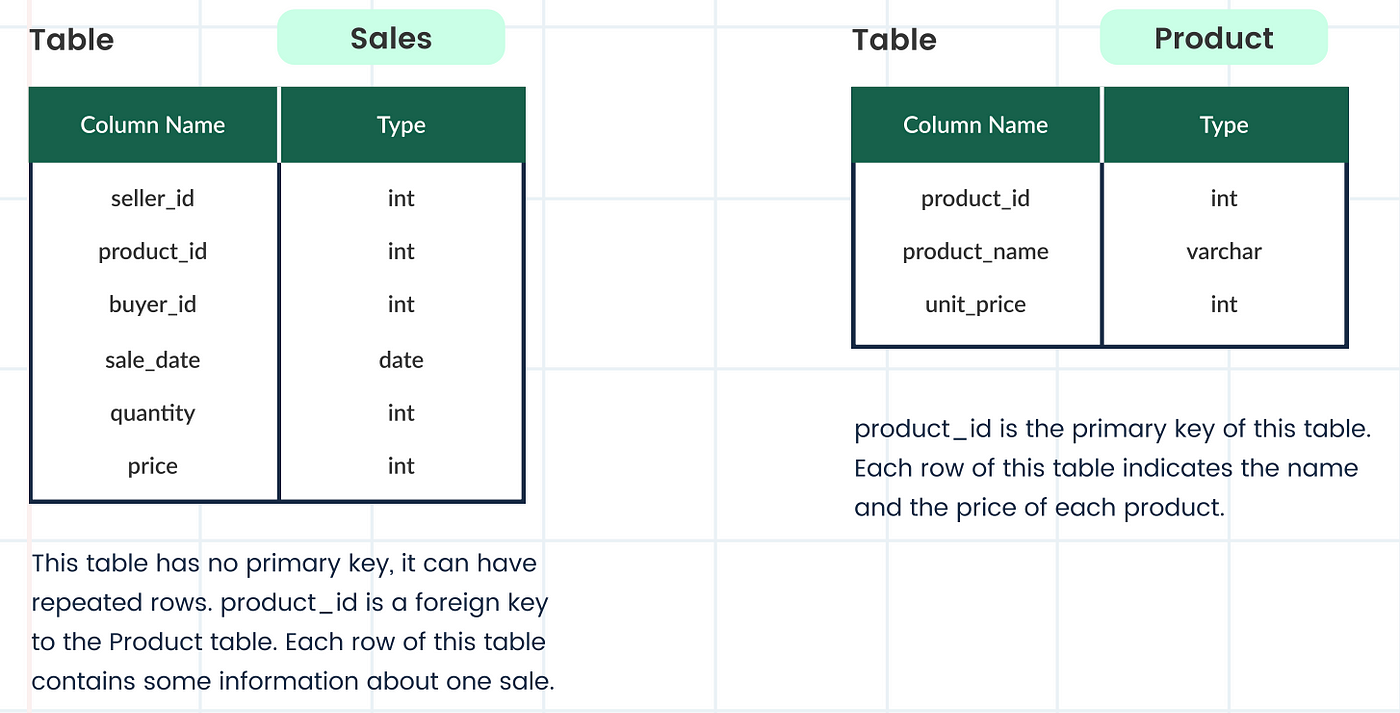Click the Sales table name badge
The height and width of the screenshot is (713, 1400).
(x=391, y=38)
